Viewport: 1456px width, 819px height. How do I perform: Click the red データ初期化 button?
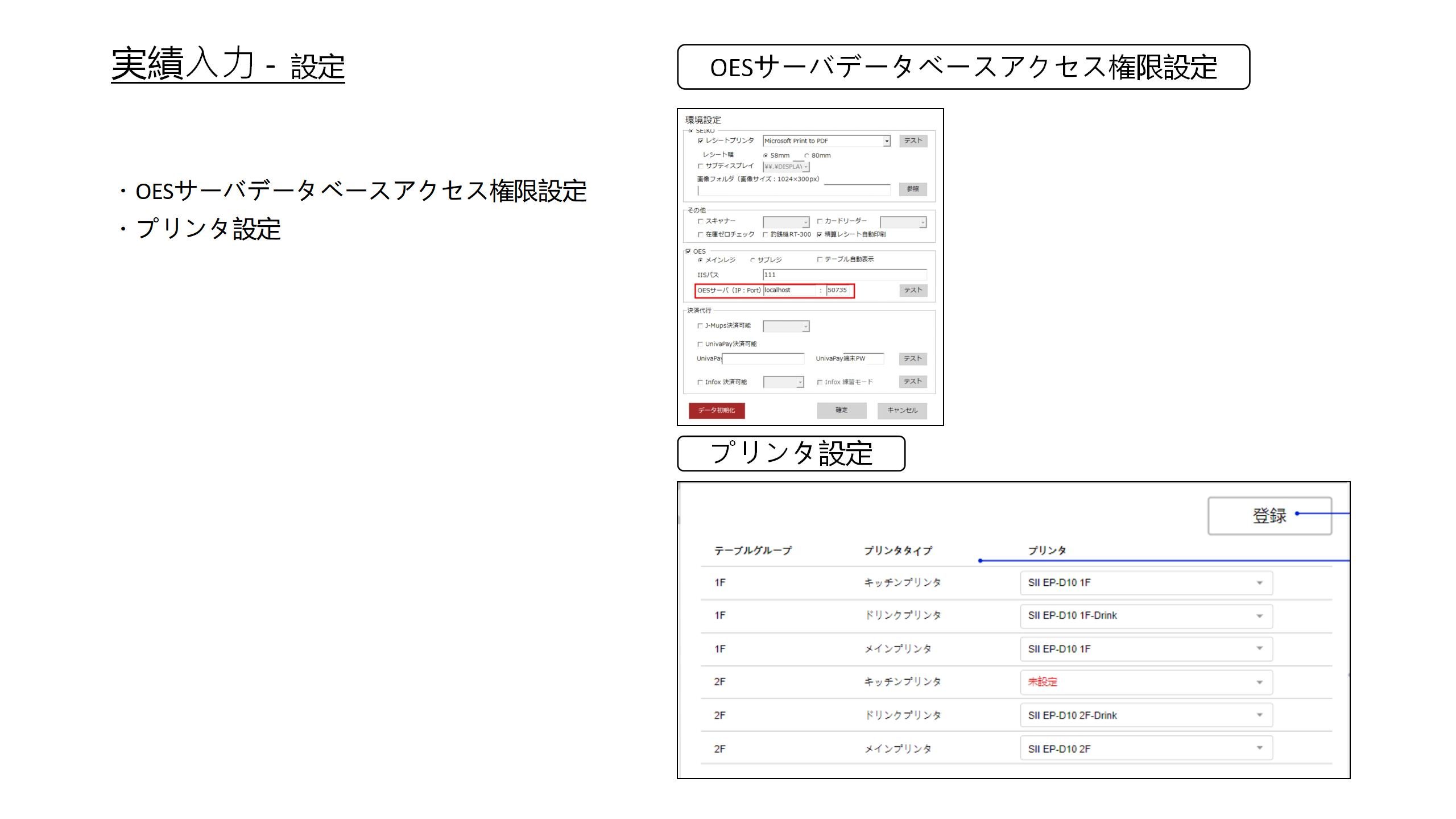[717, 410]
